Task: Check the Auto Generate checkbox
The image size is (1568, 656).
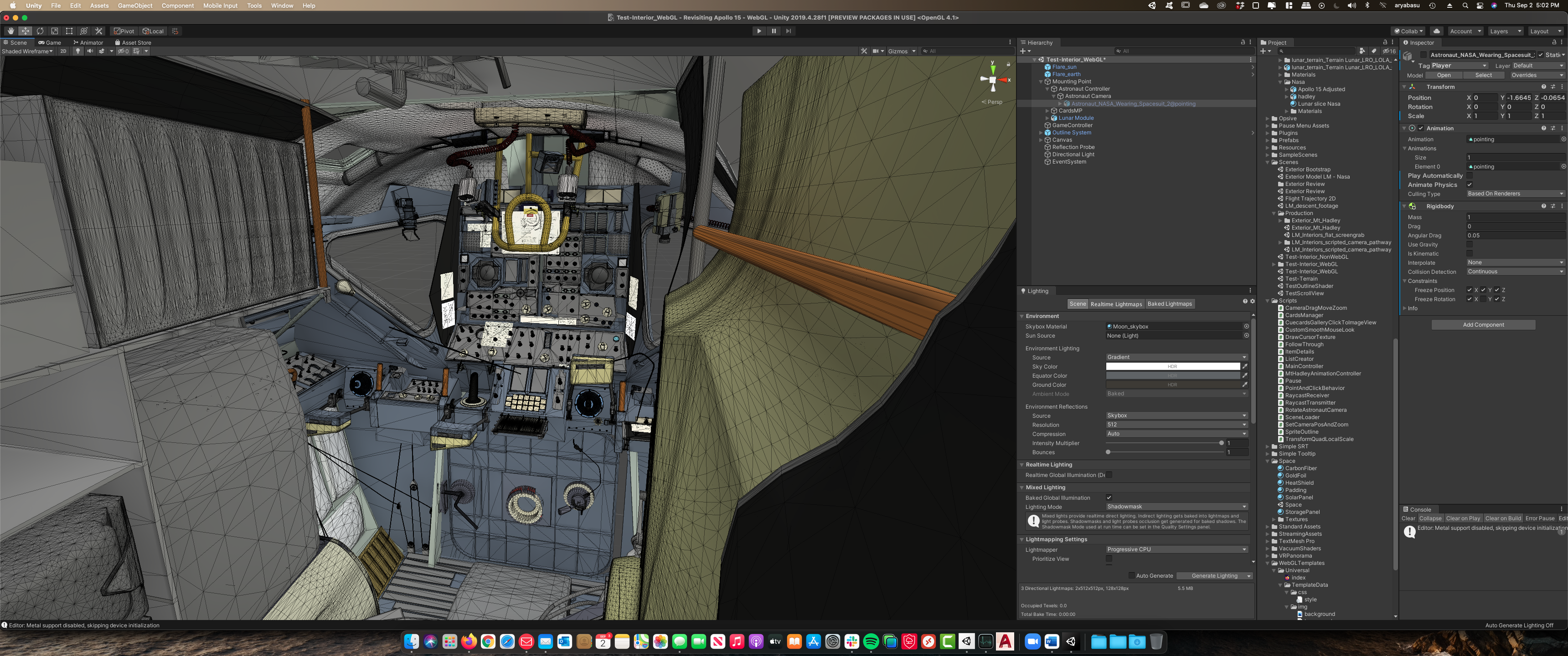Action: tap(1131, 576)
